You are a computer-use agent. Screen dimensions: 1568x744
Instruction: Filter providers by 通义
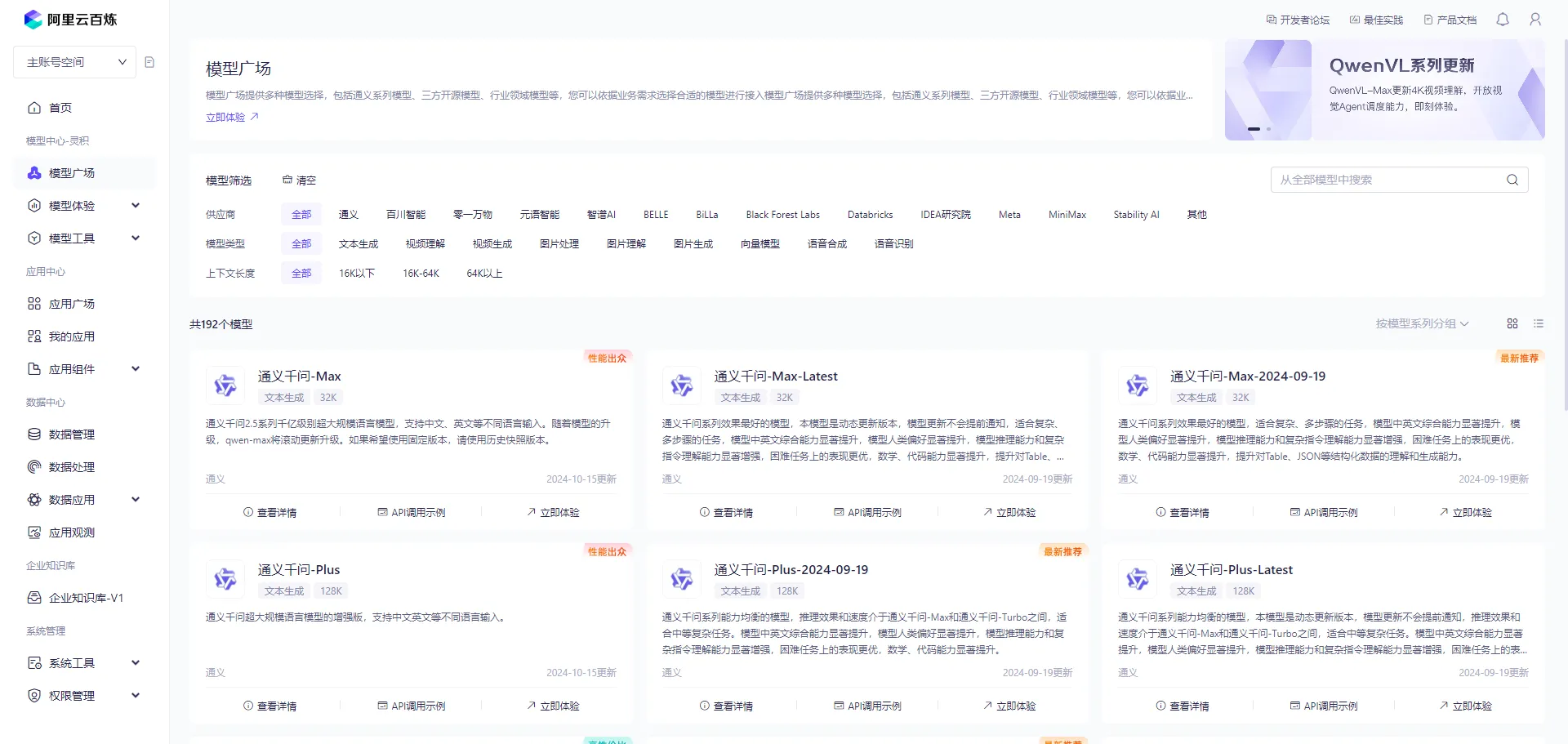(349, 215)
